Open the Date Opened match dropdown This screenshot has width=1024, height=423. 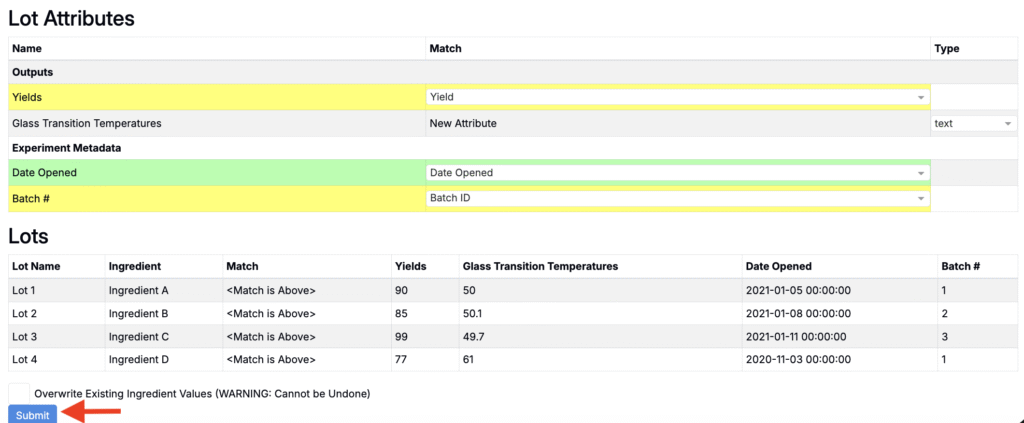click(x=677, y=173)
